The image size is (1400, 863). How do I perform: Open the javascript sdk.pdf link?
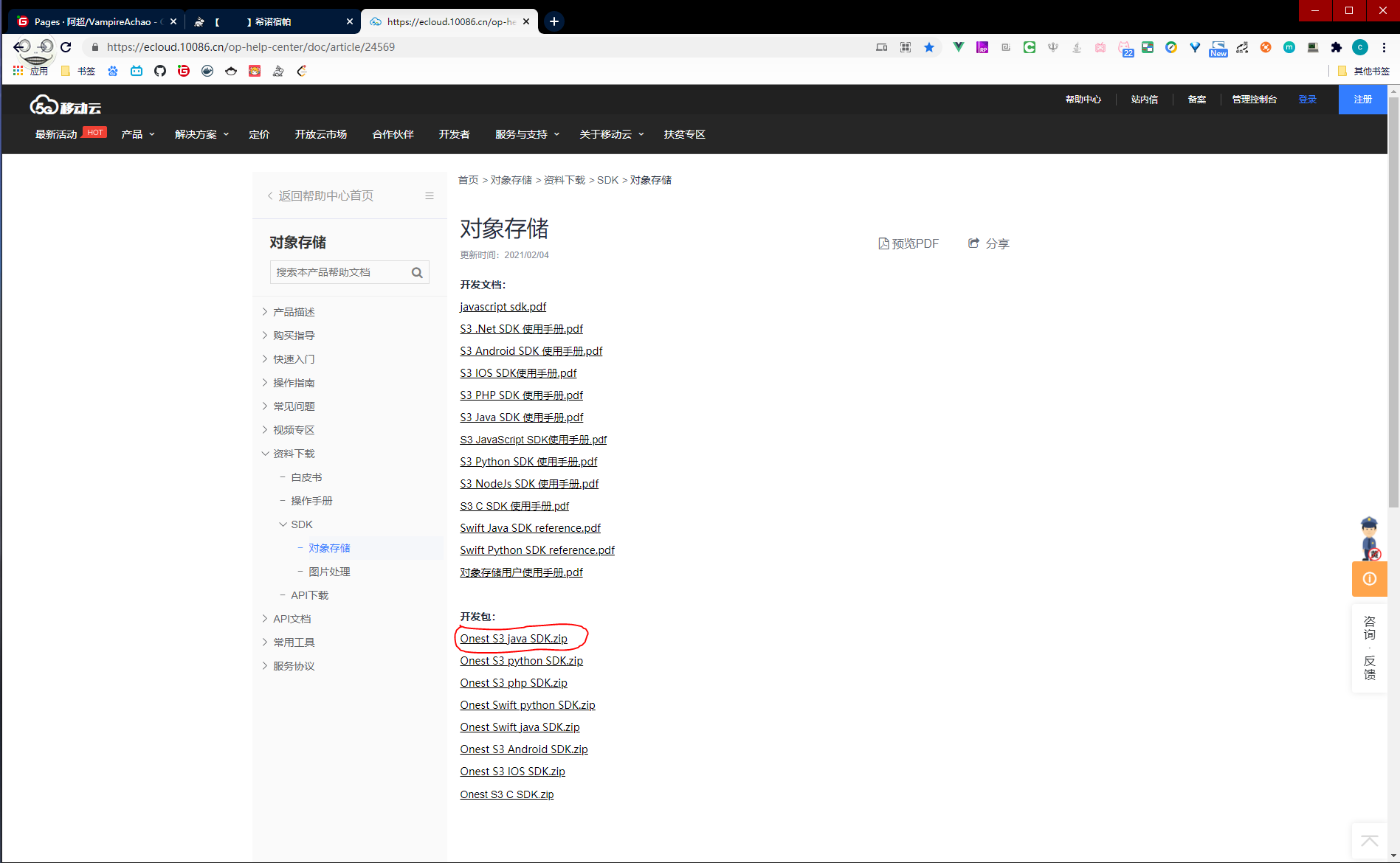click(x=503, y=307)
